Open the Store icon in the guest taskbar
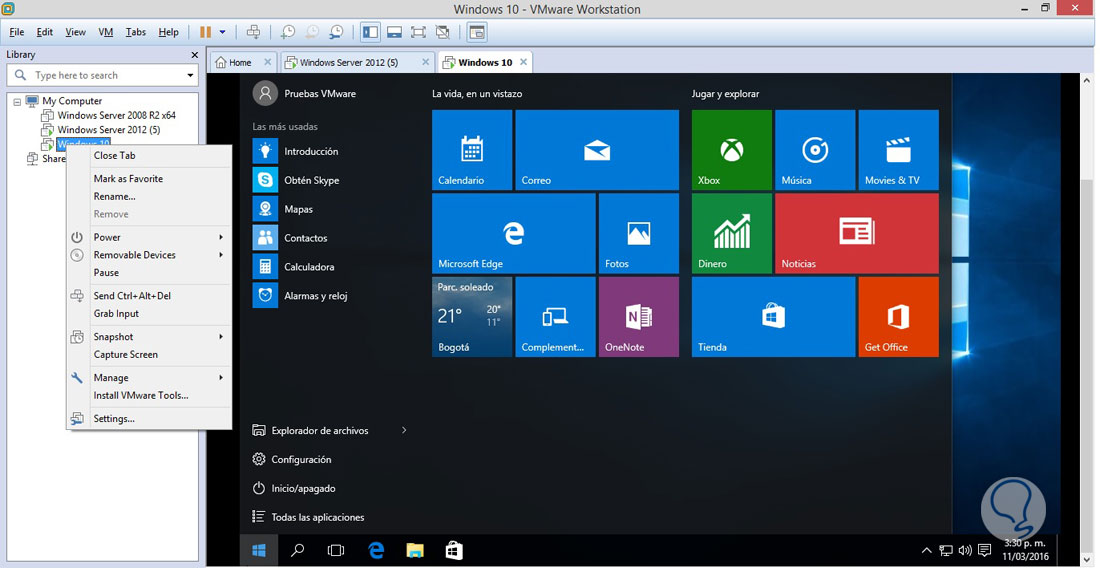 point(453,550)
